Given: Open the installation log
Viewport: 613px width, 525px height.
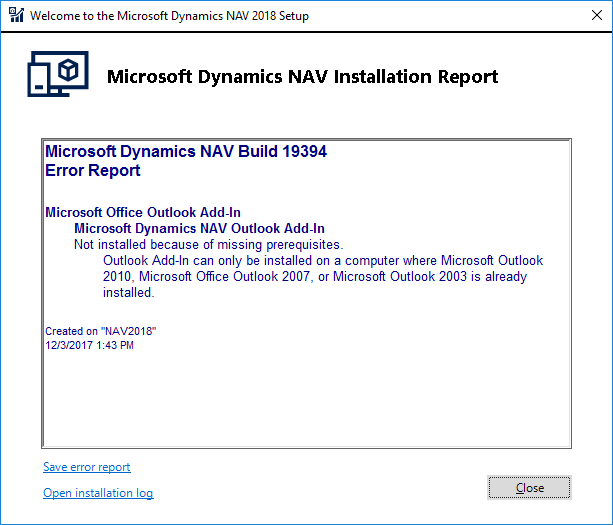Looking at the screenshot, I should click(x=98, y=493).
